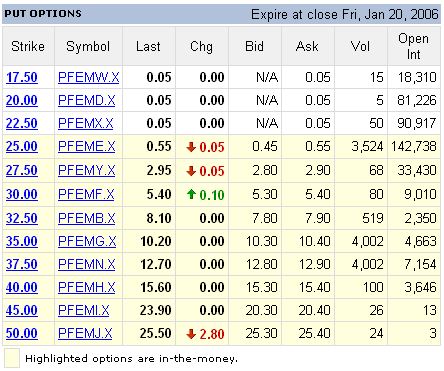444x371 pixels.
Task: Click the PFEMY.X symbol link
Action: click(x=87, y=170)
